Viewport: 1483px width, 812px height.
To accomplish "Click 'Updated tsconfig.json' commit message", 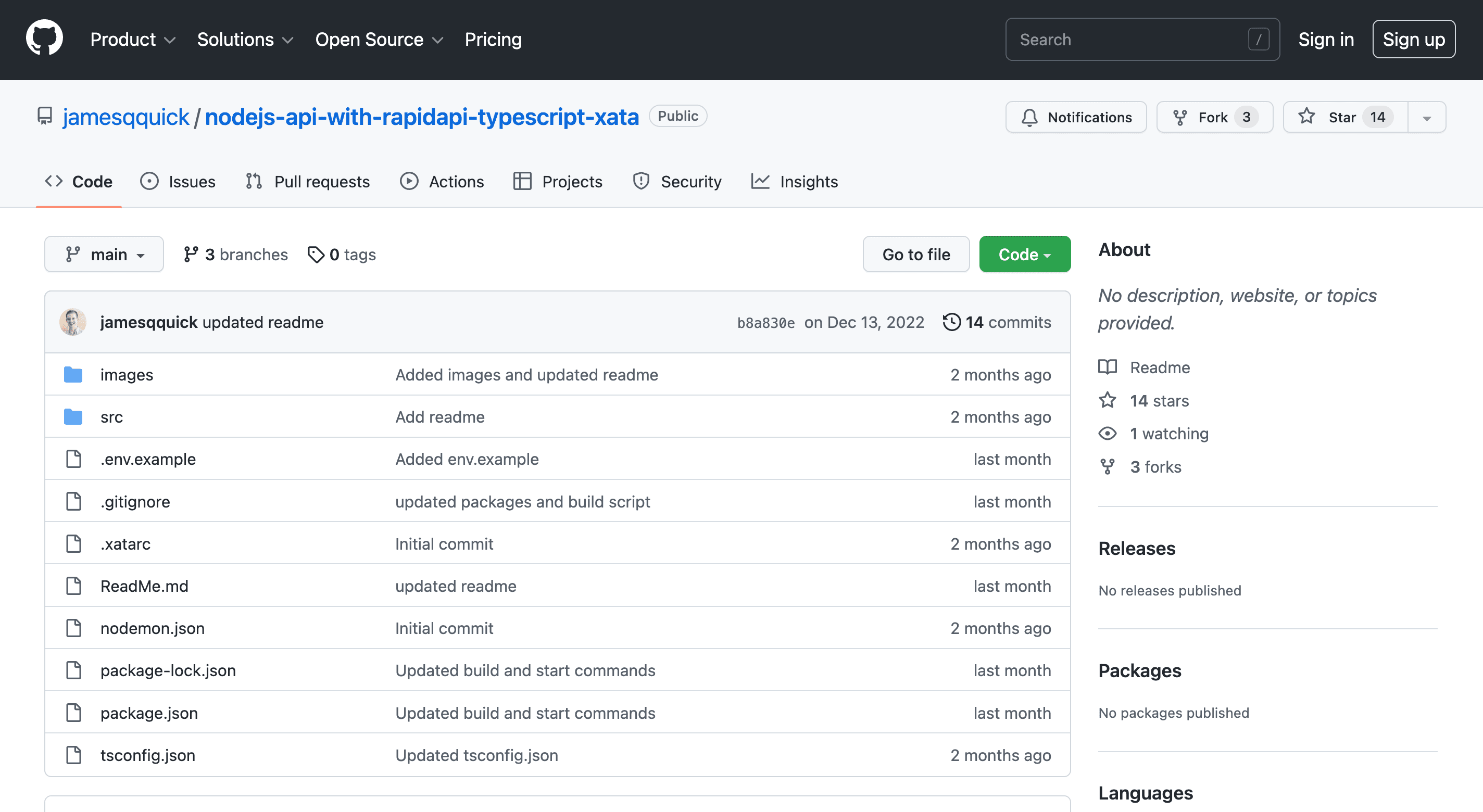I will 476,755.
